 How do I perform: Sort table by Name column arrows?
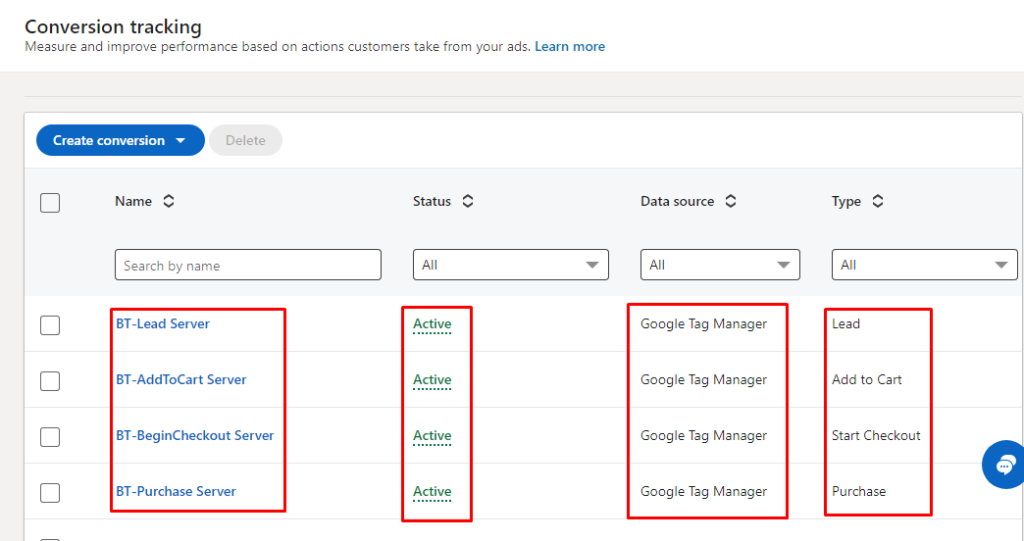[x=169, y=201]
